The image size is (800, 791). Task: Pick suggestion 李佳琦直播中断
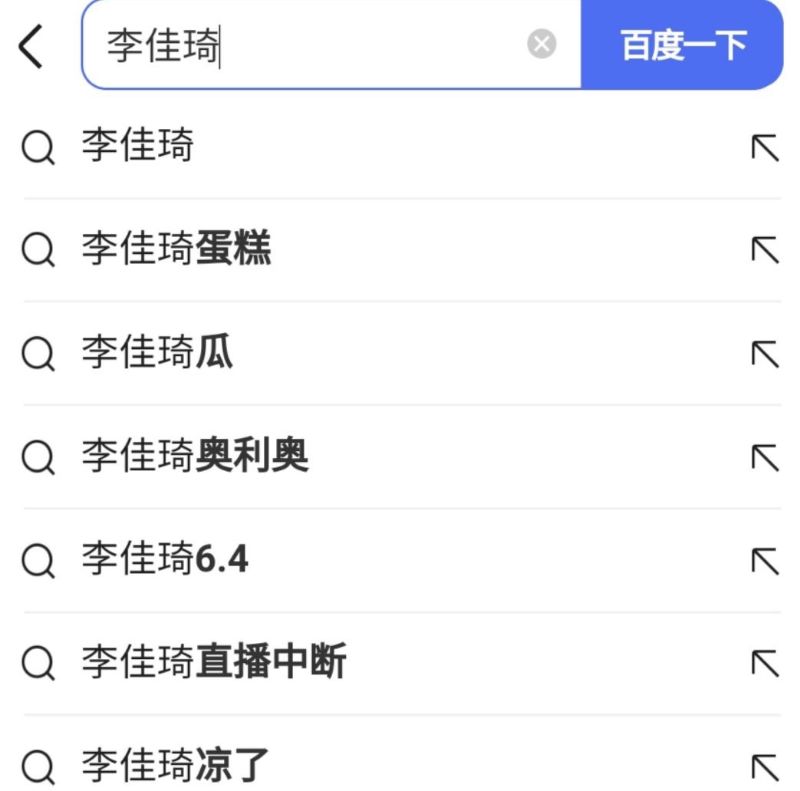[214, 662]
